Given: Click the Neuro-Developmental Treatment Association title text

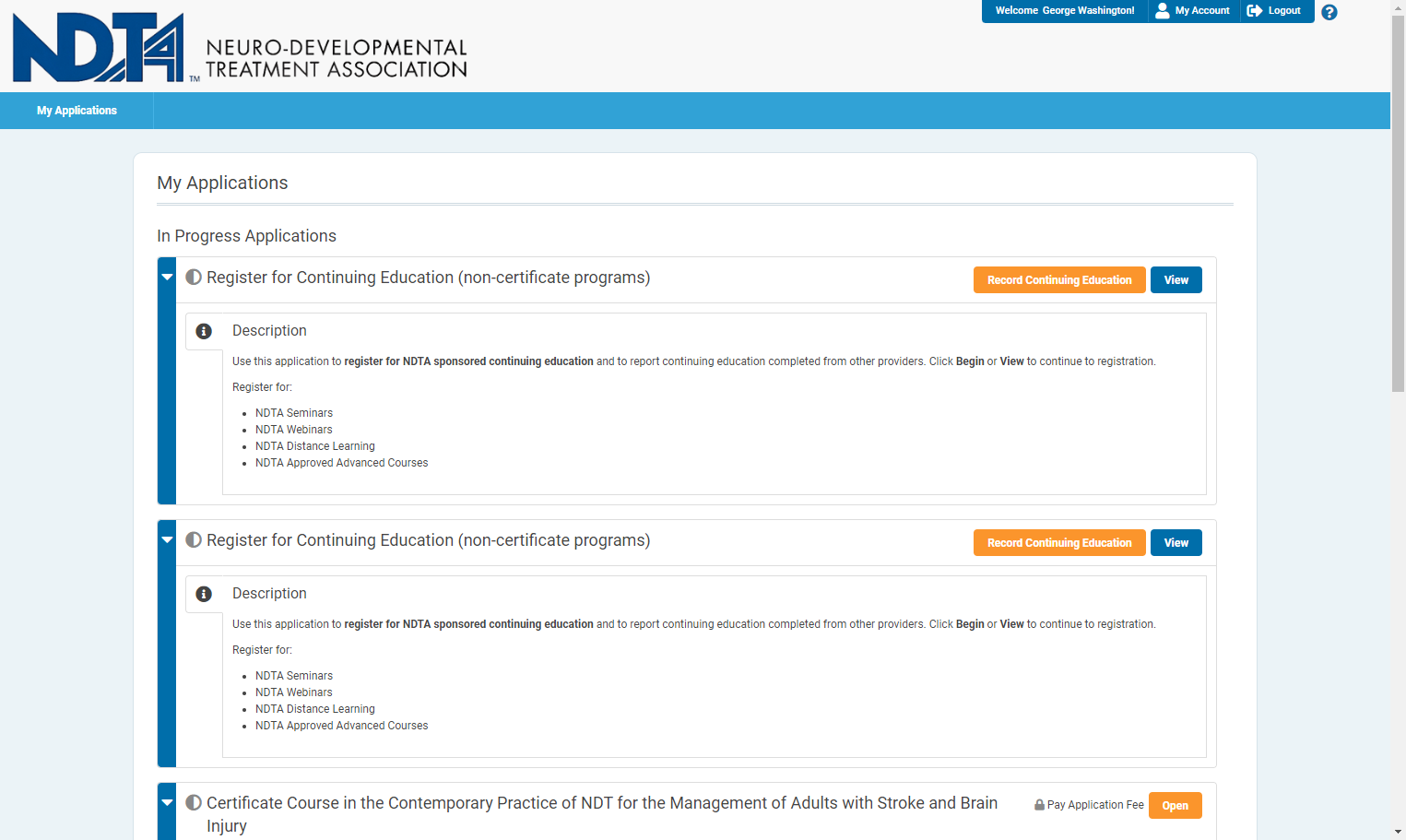Looking at the screenshot, I should [337, 58].
